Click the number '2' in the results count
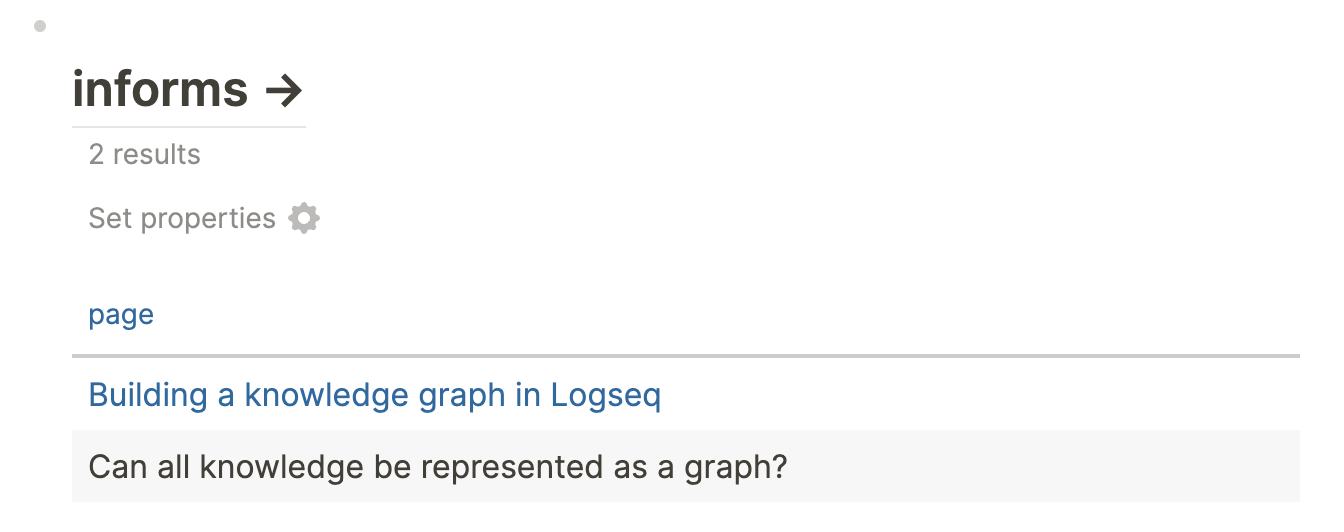This screenshot has height=532, width=1344. [x=96, y=155]
